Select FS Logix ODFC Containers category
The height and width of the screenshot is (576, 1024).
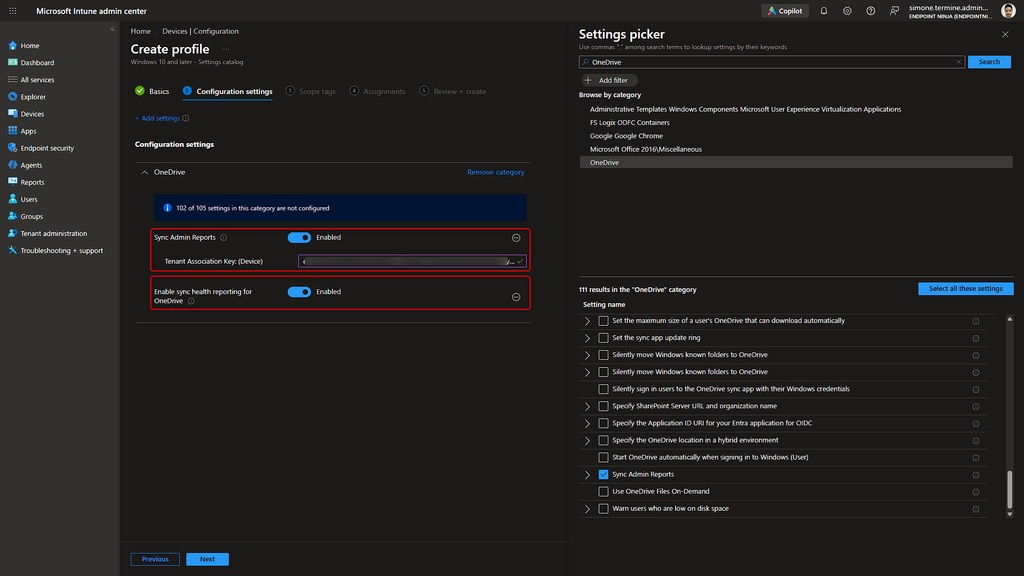tap(630, 123)
